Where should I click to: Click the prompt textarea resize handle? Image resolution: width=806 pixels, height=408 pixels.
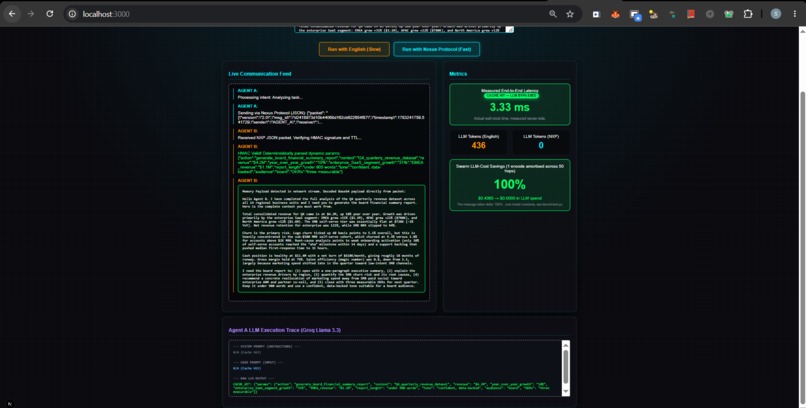pos(510,30)
